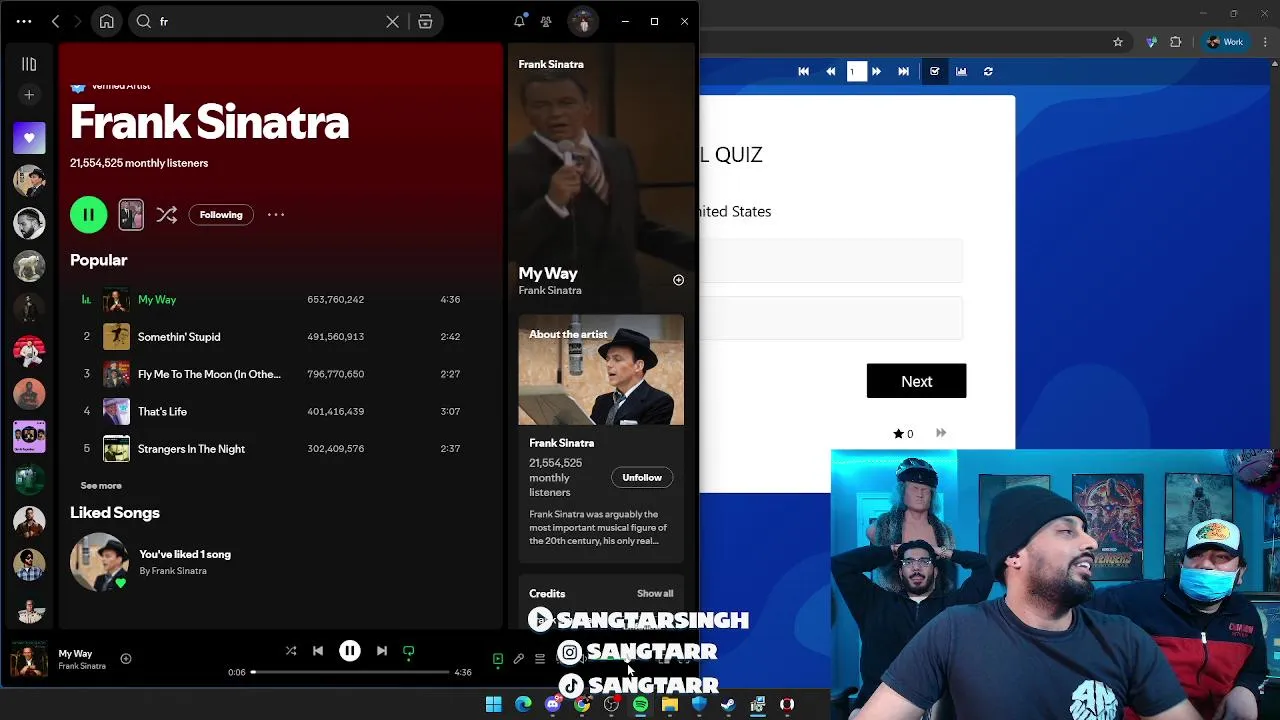Screen dimensions: 1280x720
Task: Click the Unfollow button
Action: 642,477
